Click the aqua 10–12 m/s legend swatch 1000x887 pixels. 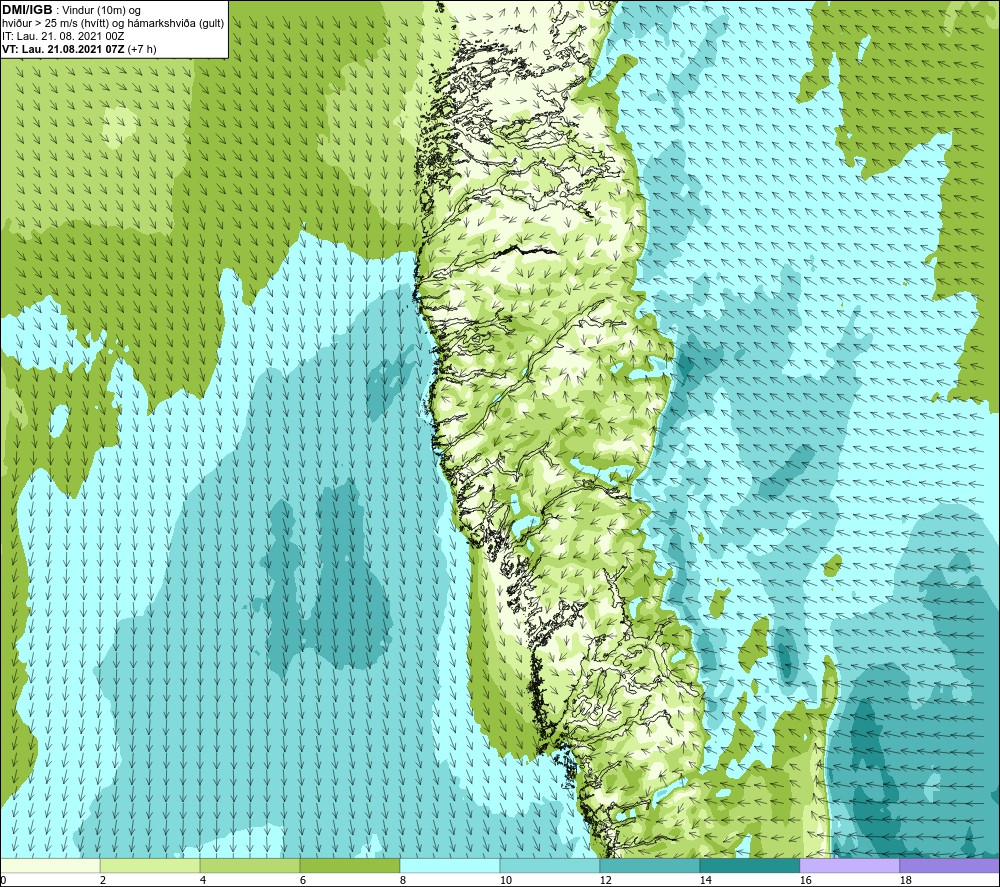point(550,866)
